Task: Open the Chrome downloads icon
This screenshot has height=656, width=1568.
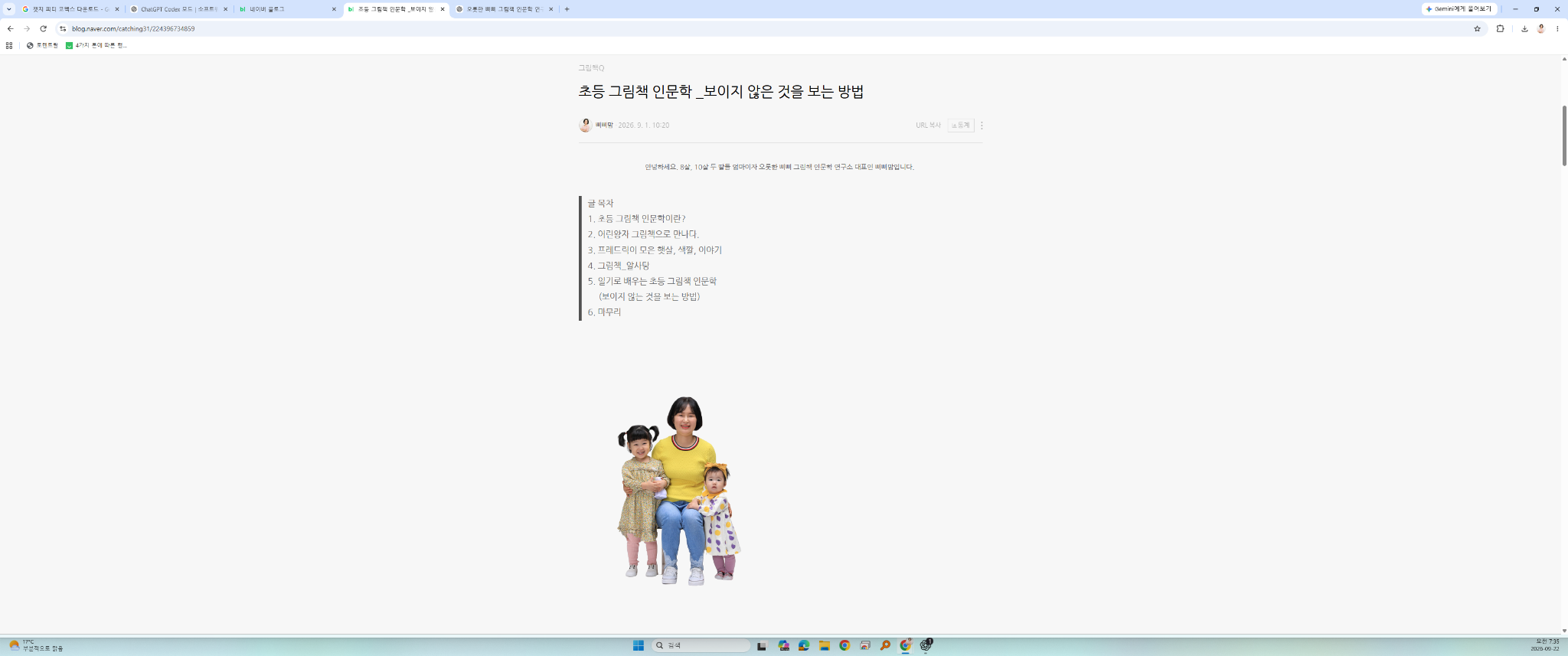Action: click(x=1524, y=29)
